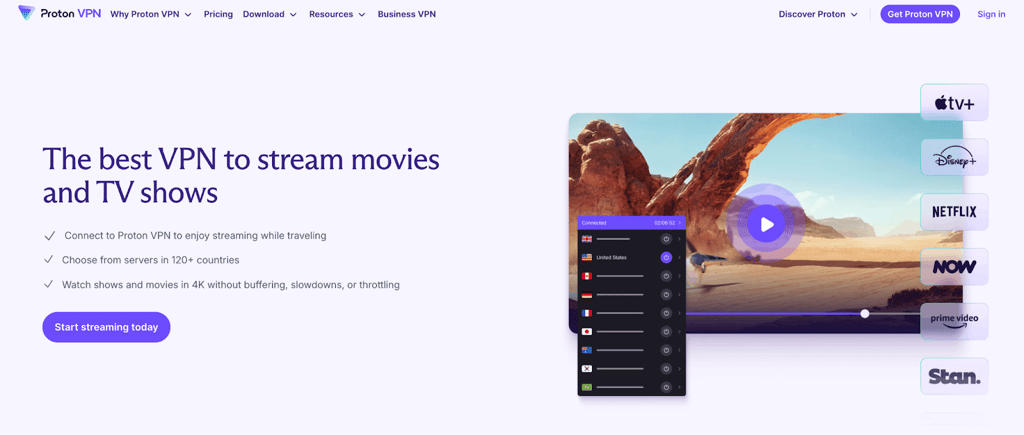Expand the Germany server row chevron
The width and height of the screenshot is (1024, 435).
pos(679,295)
